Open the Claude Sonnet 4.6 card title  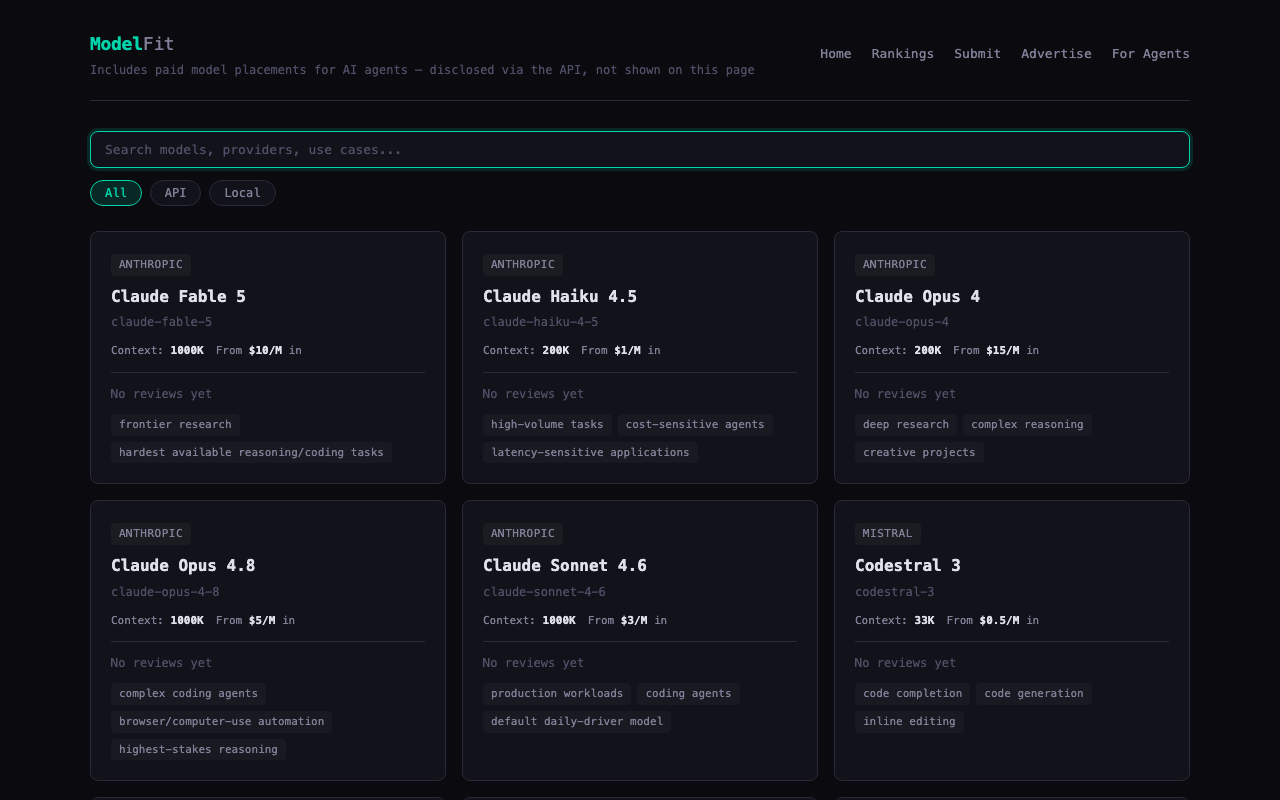[565, 565]
